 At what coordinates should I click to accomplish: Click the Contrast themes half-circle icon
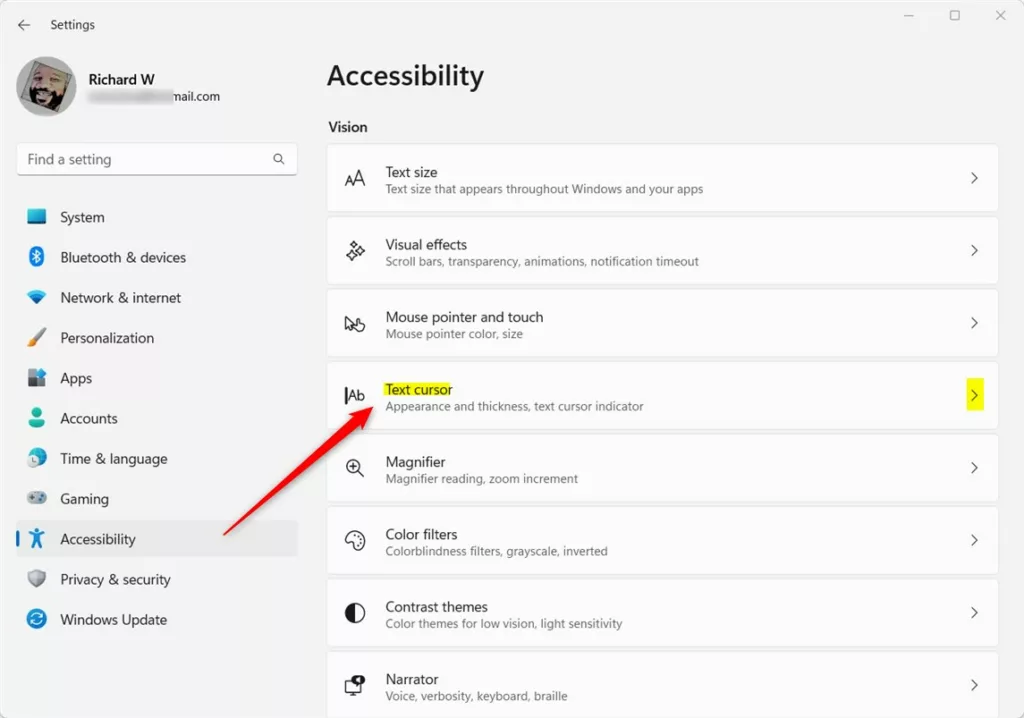coord(355,613)
